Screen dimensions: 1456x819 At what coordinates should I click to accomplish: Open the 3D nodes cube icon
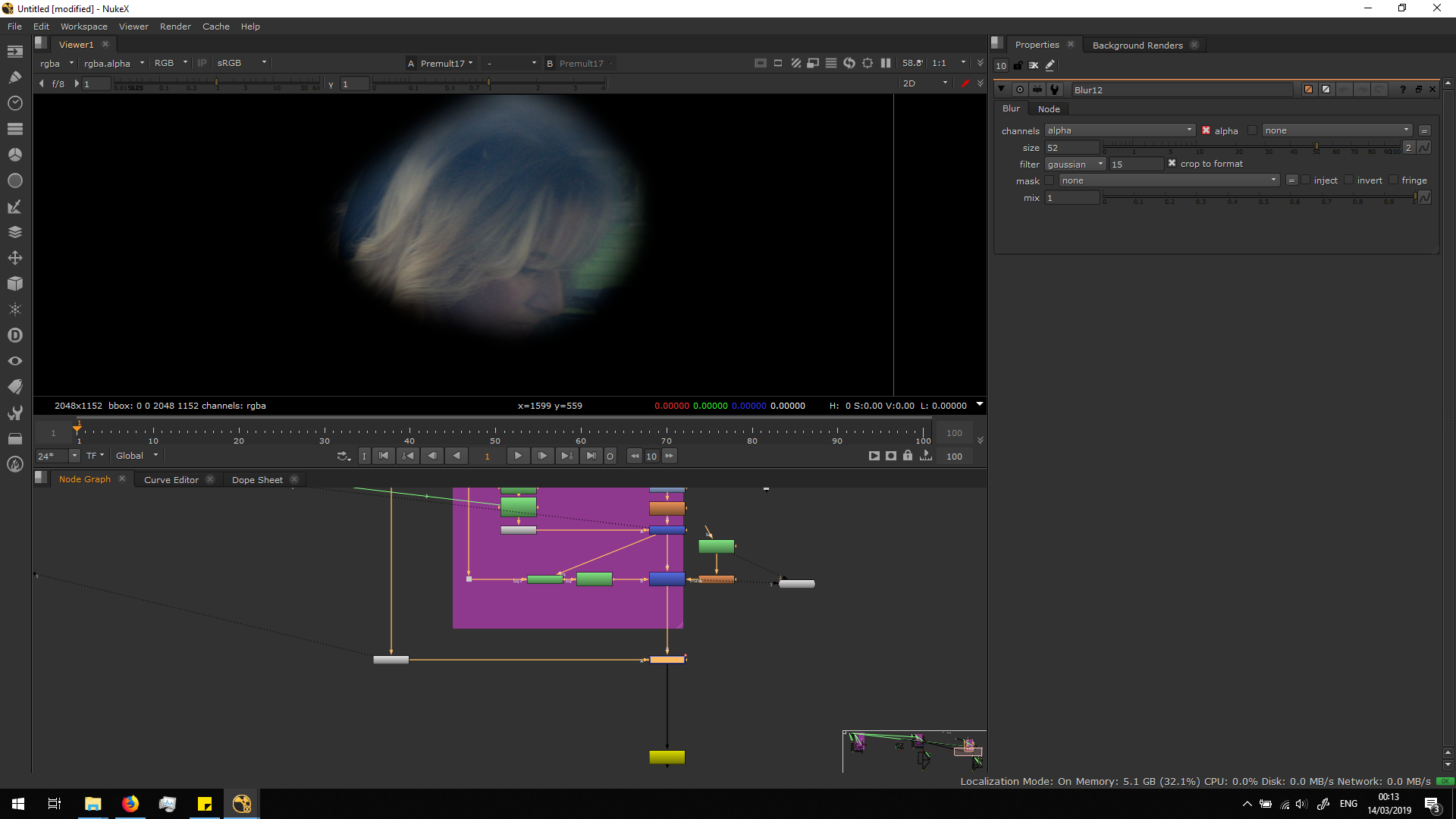(14, 284)
